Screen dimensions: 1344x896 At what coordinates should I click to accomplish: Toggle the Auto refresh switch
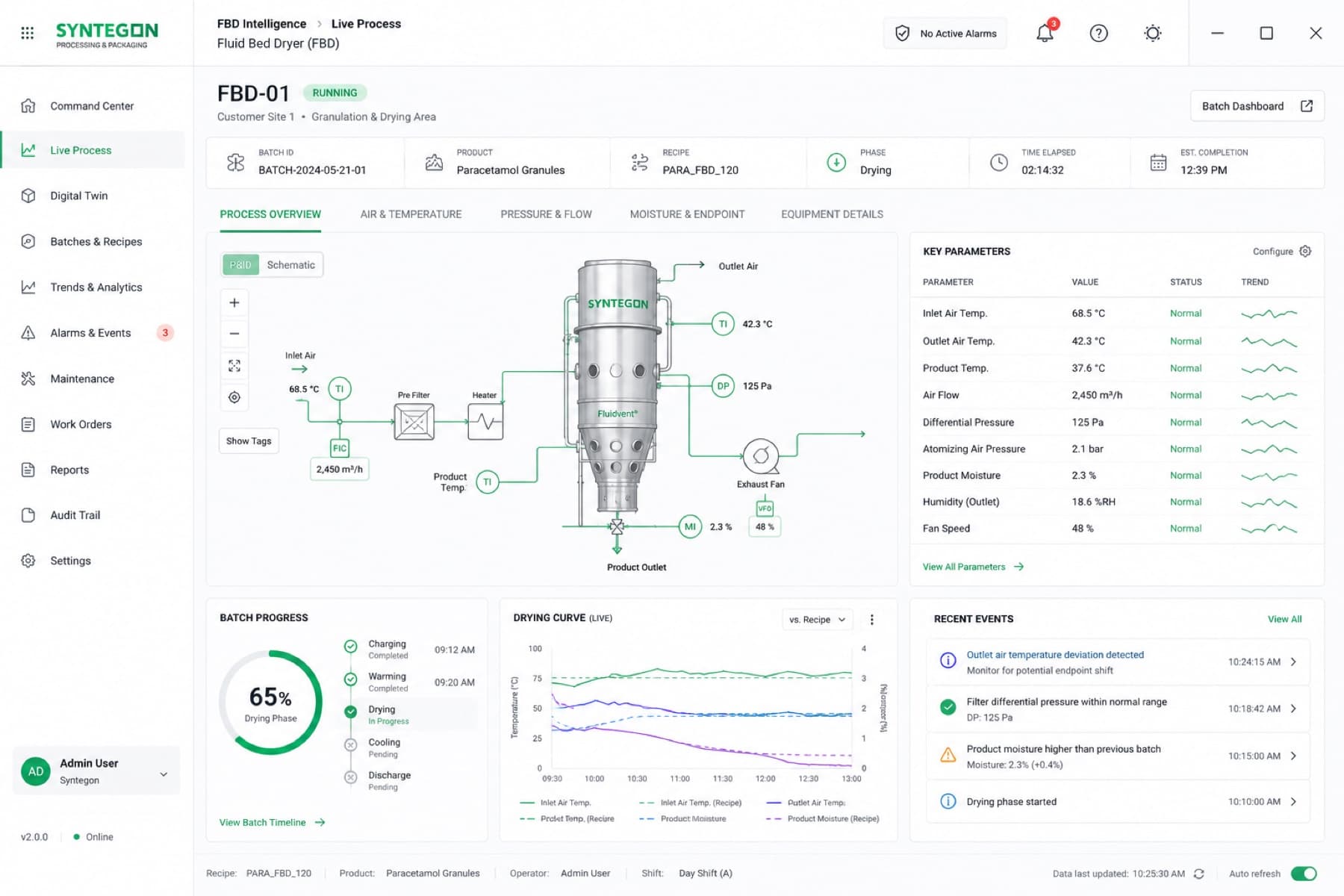click(1304, 874)
